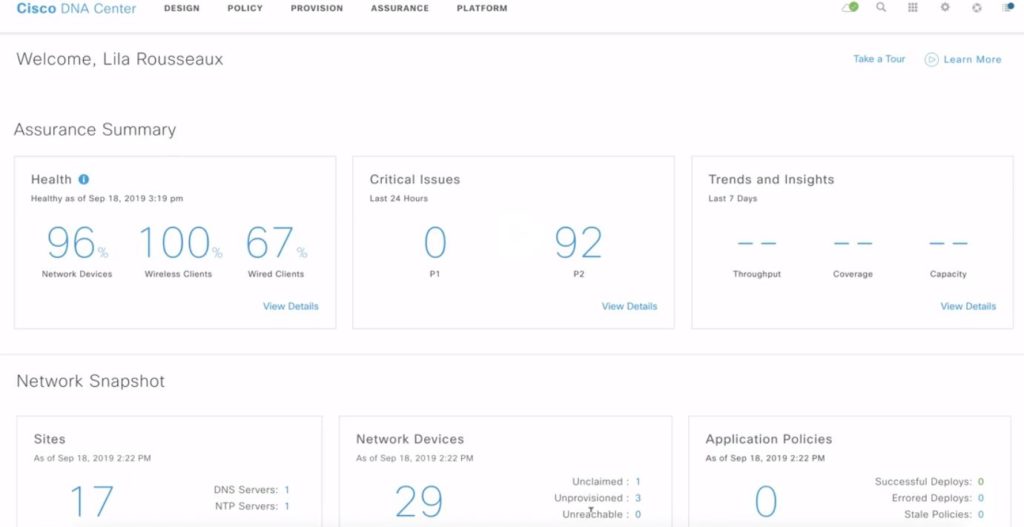Open the Policy menu
The image size is (1024, 527).
click(x=245, y=8)
